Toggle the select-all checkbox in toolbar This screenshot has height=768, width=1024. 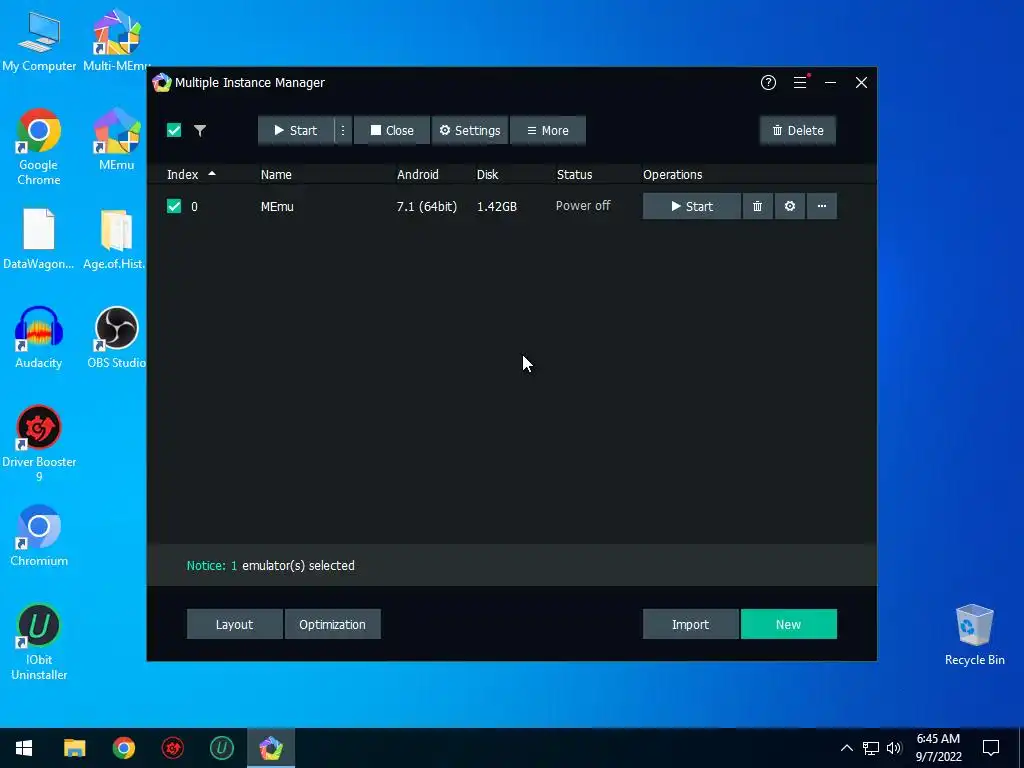click(174, 130)
